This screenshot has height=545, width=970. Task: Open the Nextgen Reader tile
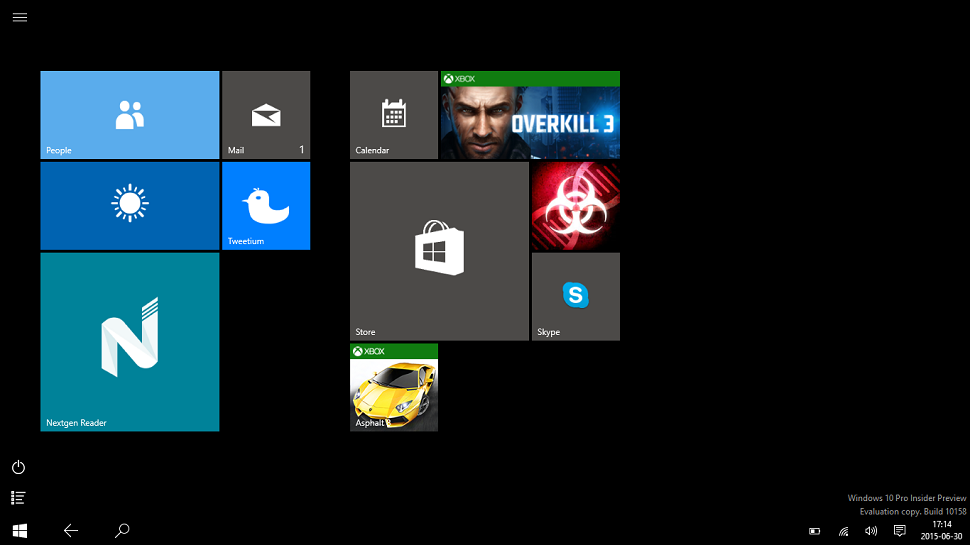(129, 341)
